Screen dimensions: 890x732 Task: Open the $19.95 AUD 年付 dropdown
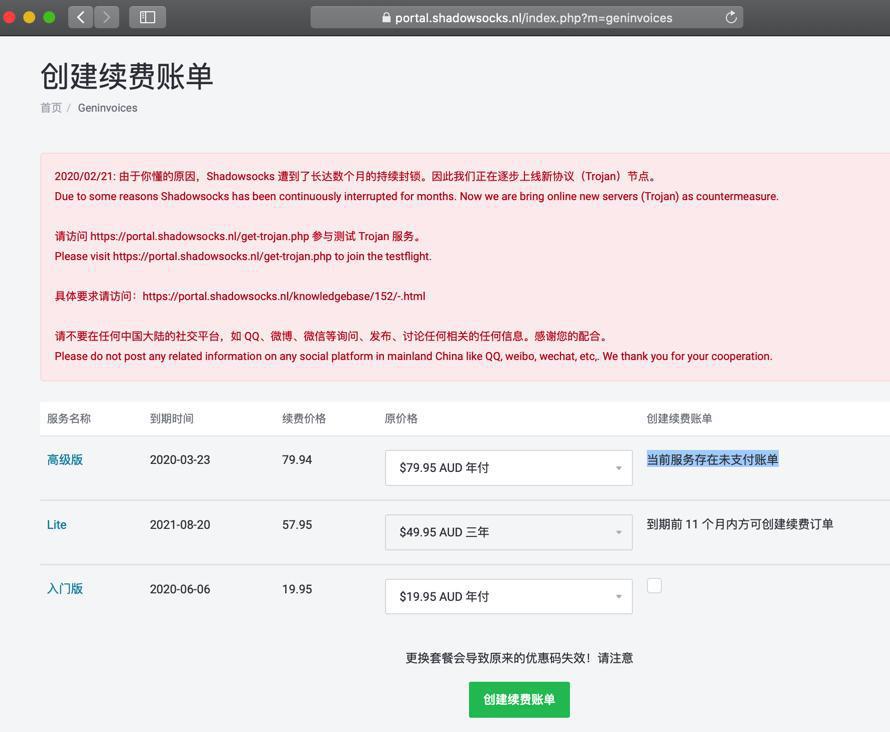[509, 596]
